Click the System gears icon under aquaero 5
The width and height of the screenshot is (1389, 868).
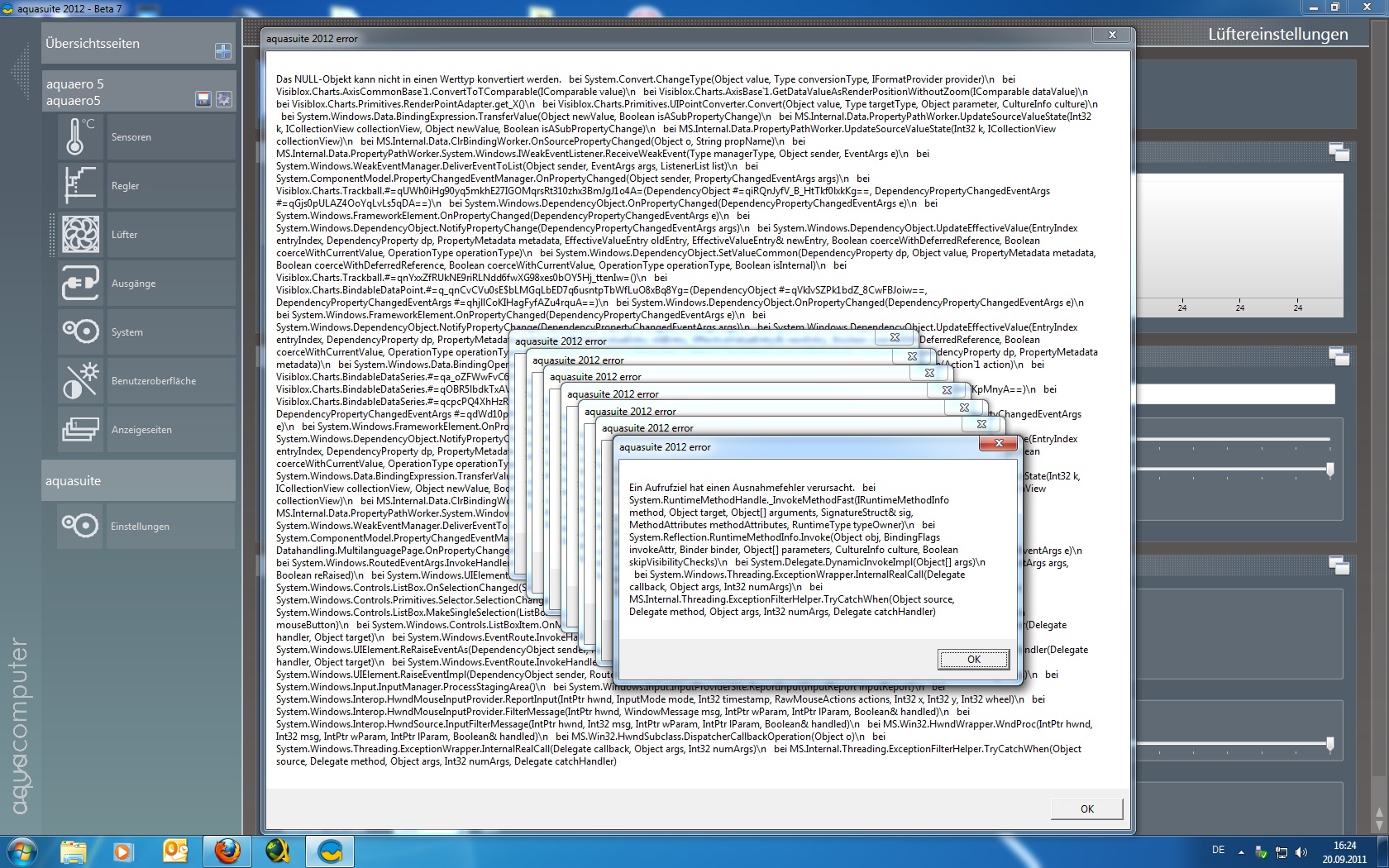(80, 331)
